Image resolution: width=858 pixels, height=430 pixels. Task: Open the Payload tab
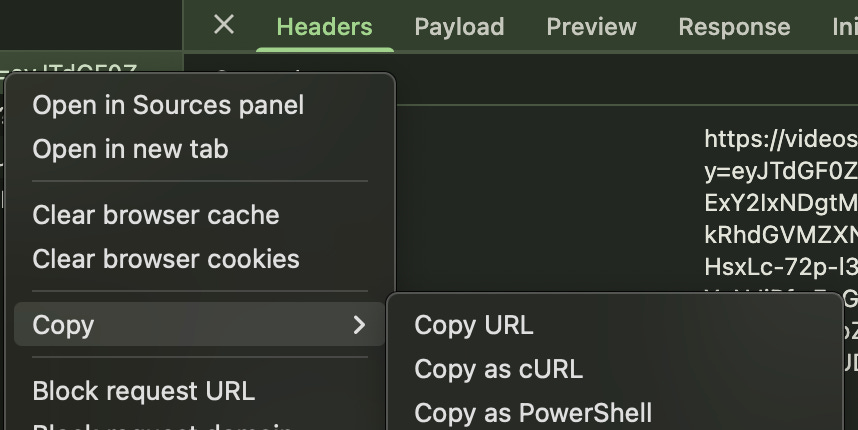coord(459,27)
